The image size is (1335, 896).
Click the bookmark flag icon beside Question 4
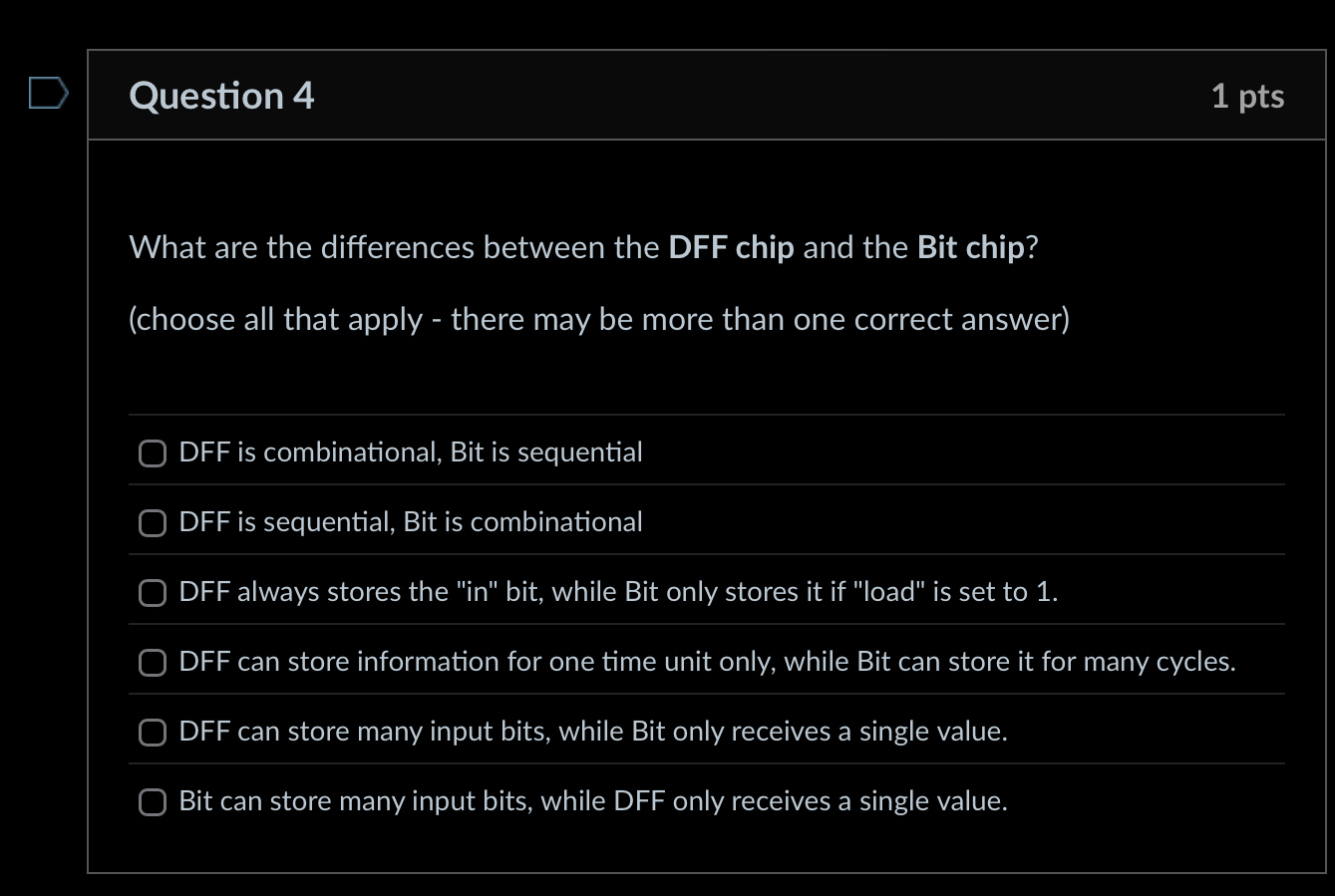click(x=47, y=92)
